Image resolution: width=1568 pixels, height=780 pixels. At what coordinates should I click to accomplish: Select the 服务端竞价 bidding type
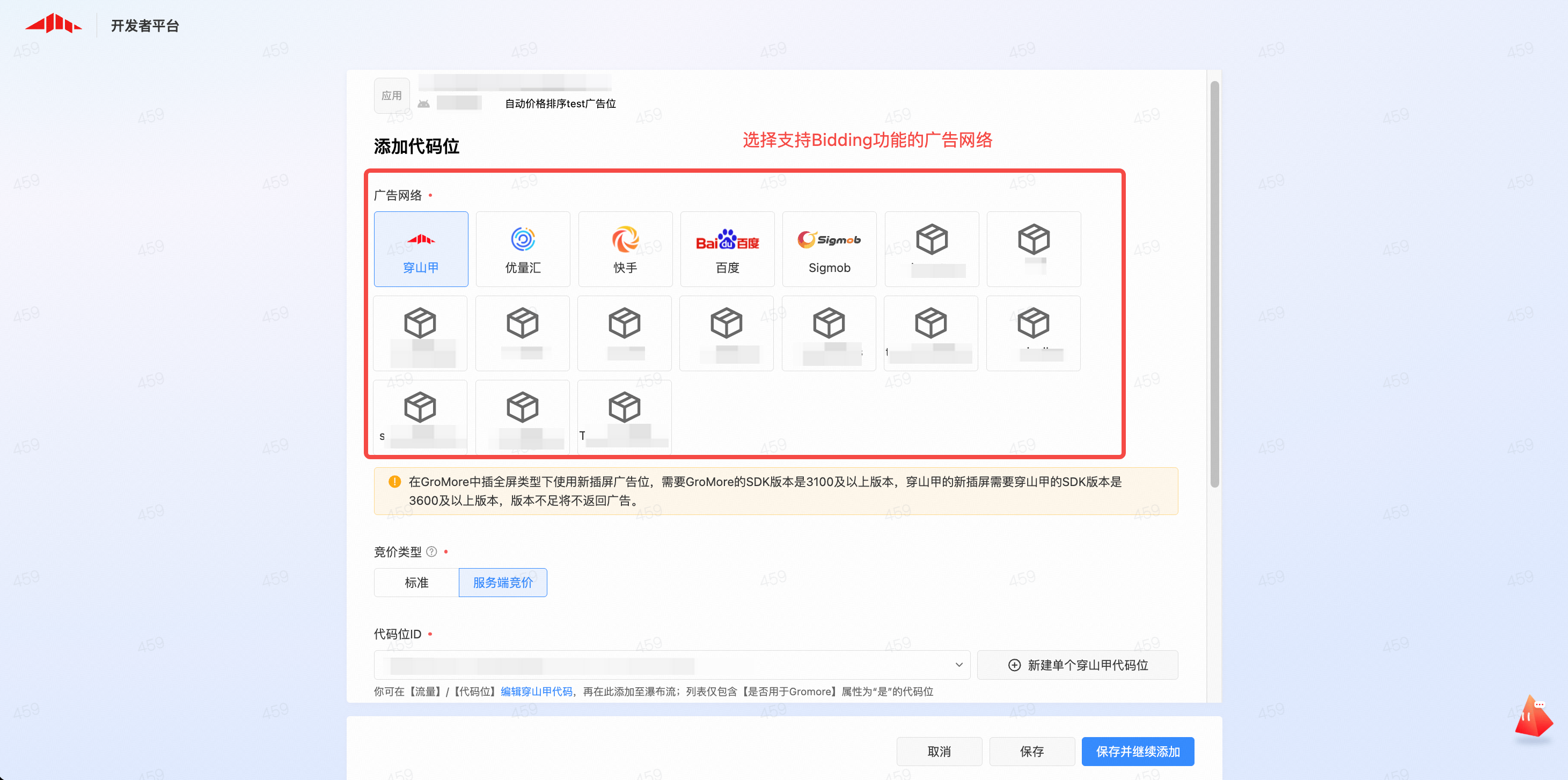click(503, 582)
